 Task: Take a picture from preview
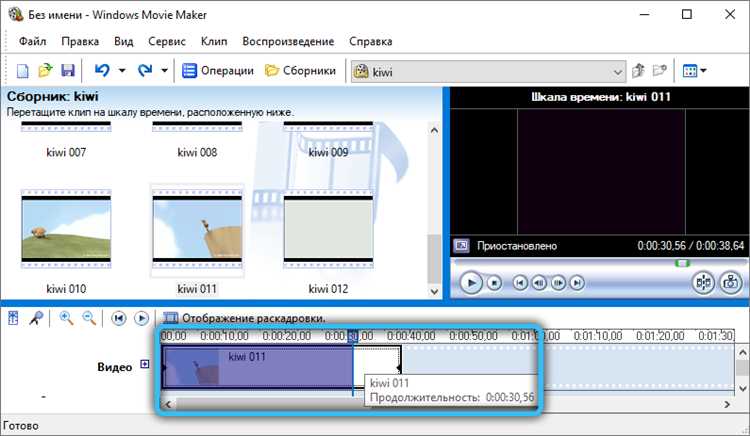click(x=730, y=283)
